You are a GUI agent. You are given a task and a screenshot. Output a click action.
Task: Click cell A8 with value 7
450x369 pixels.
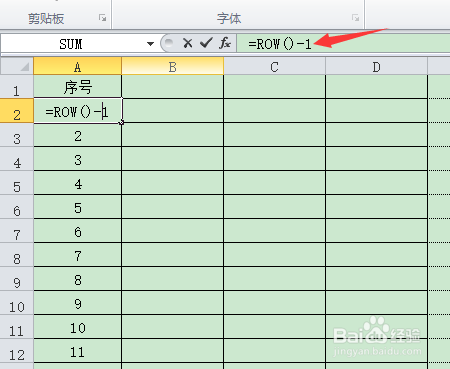pos(78,255)
